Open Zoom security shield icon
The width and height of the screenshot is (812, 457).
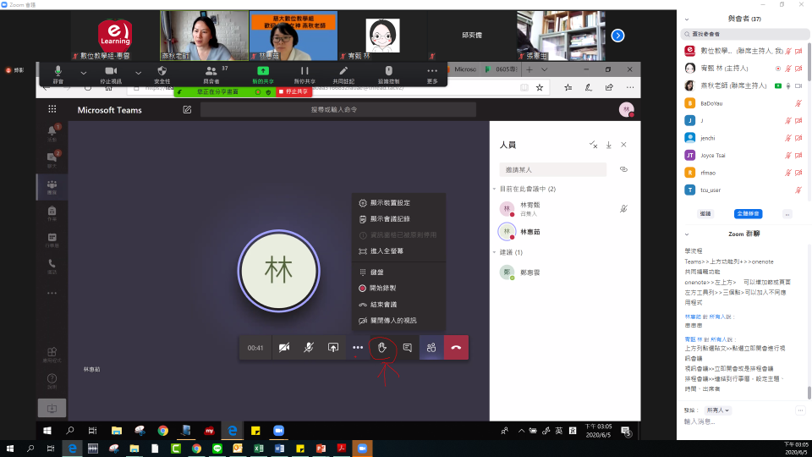point(162,72)
